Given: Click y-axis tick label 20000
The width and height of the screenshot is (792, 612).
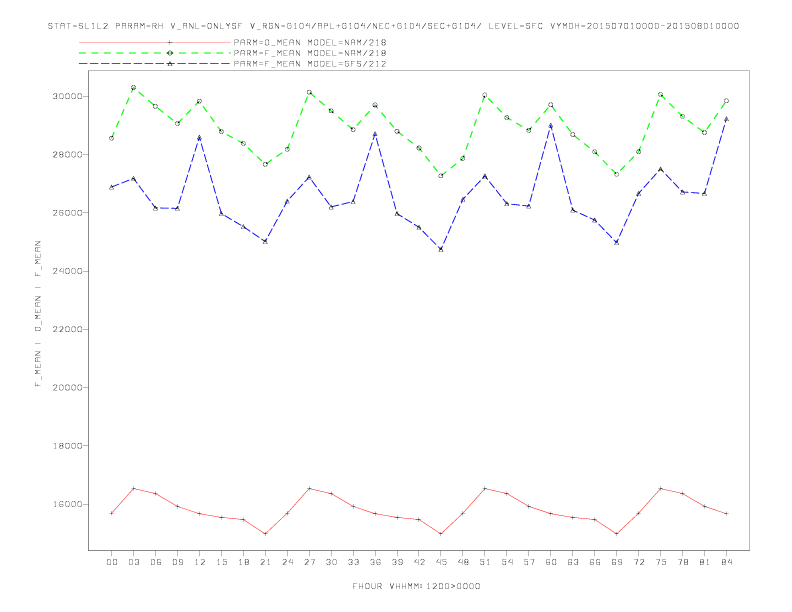Looking at the screenshot, I should [x=67, y=387].
